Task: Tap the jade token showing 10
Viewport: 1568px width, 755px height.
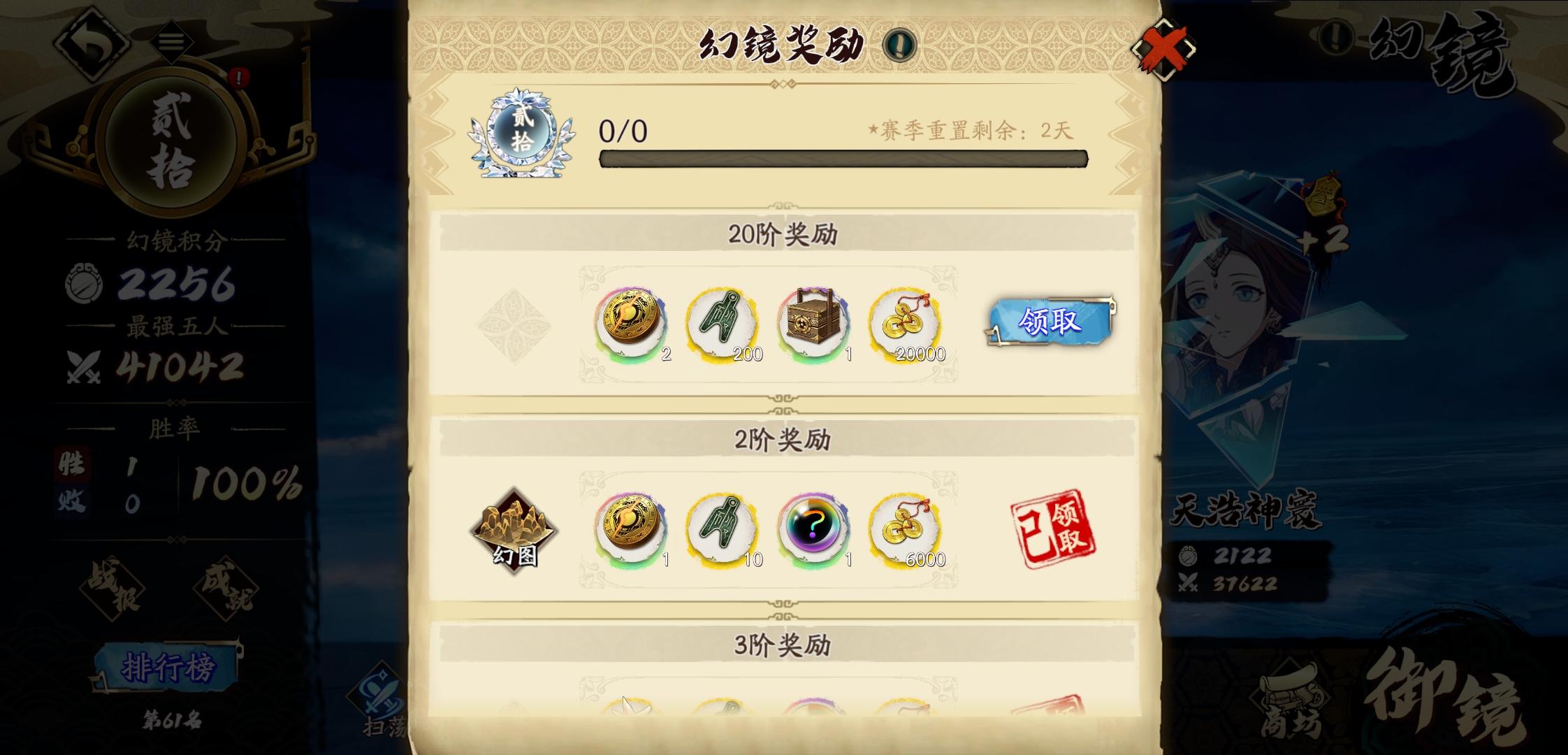Action: point(723,528)
